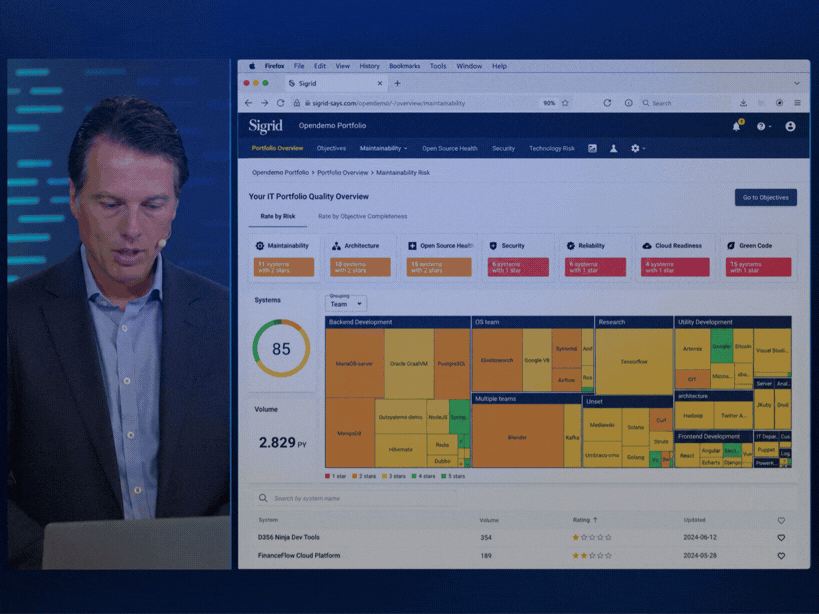The width and height of the screenshot is (819, 614).
Task: Switch to Rate by Objective Completeness tab
Action: tap(362, 217)
